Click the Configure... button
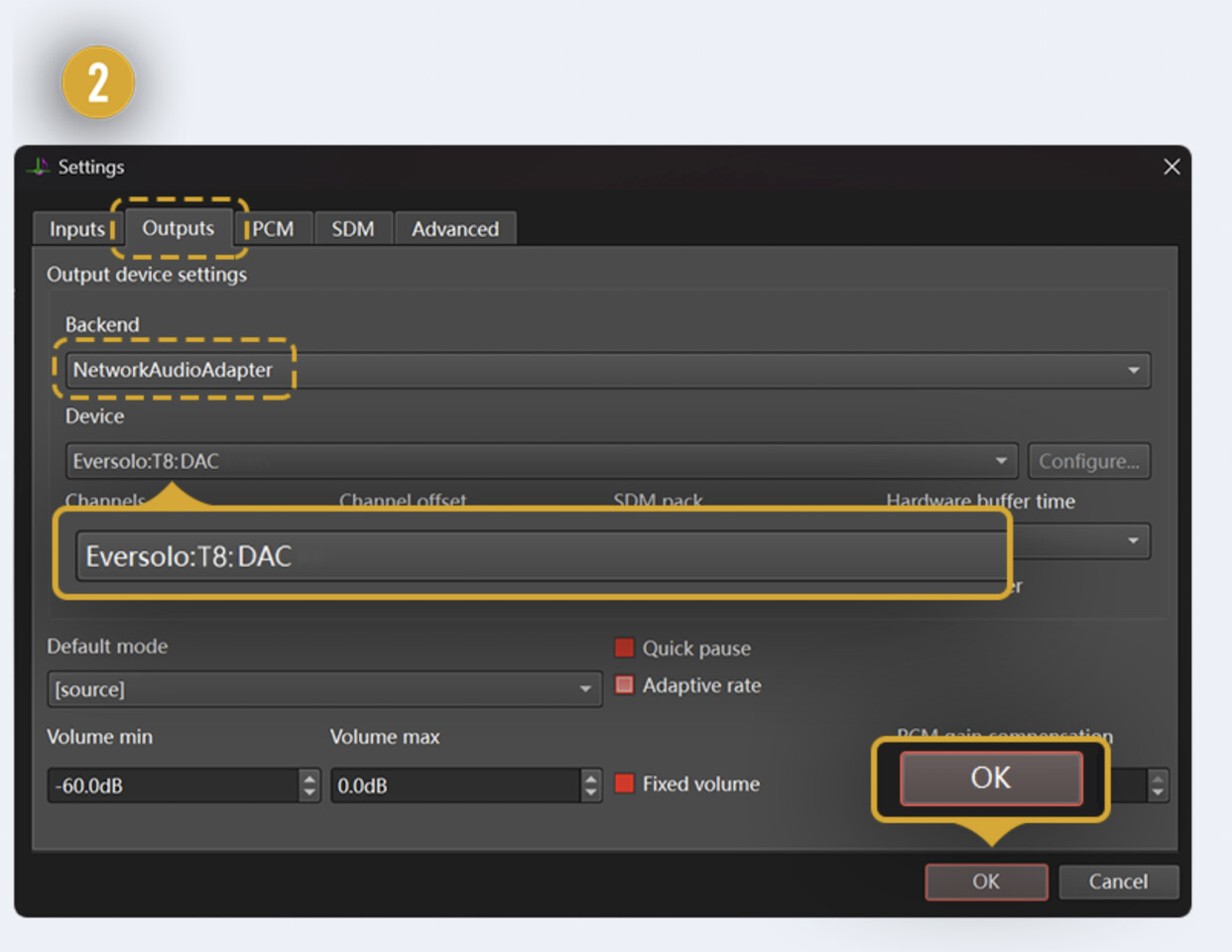The image size is (1232, 952). 1088,461
